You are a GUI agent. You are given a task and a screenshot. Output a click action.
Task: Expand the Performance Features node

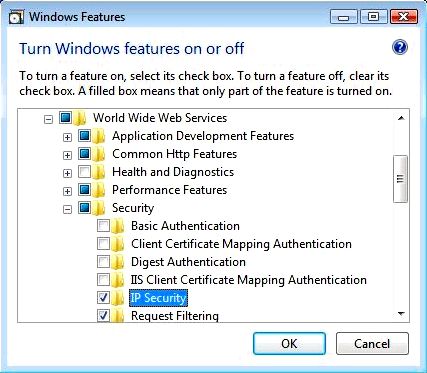[x=68, y=191]
